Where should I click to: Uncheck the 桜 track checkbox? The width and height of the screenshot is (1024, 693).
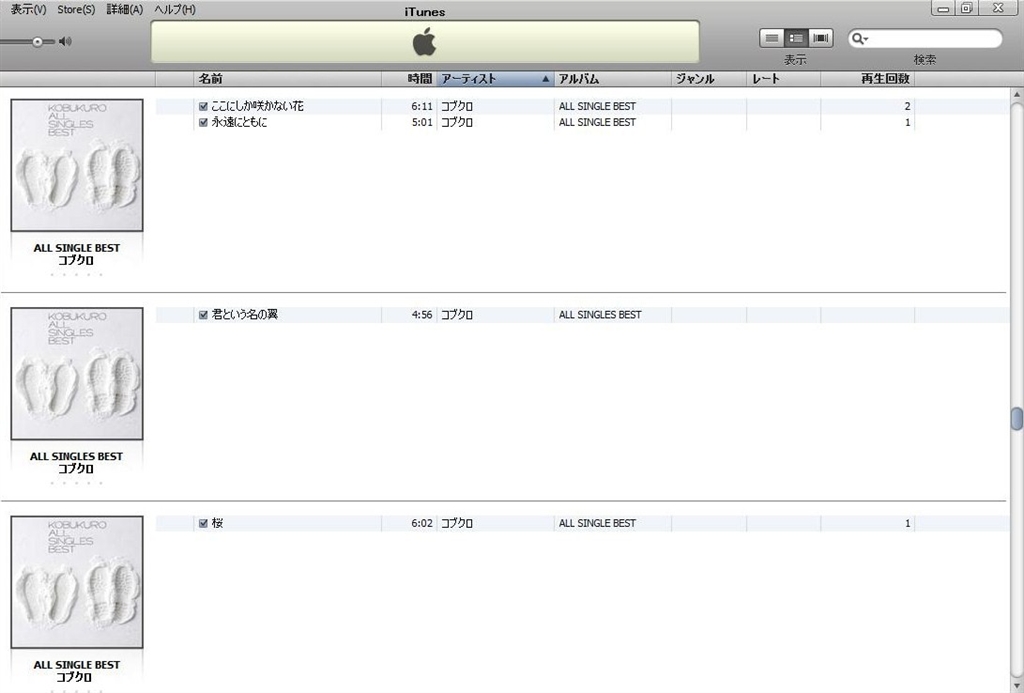[203, 523]
